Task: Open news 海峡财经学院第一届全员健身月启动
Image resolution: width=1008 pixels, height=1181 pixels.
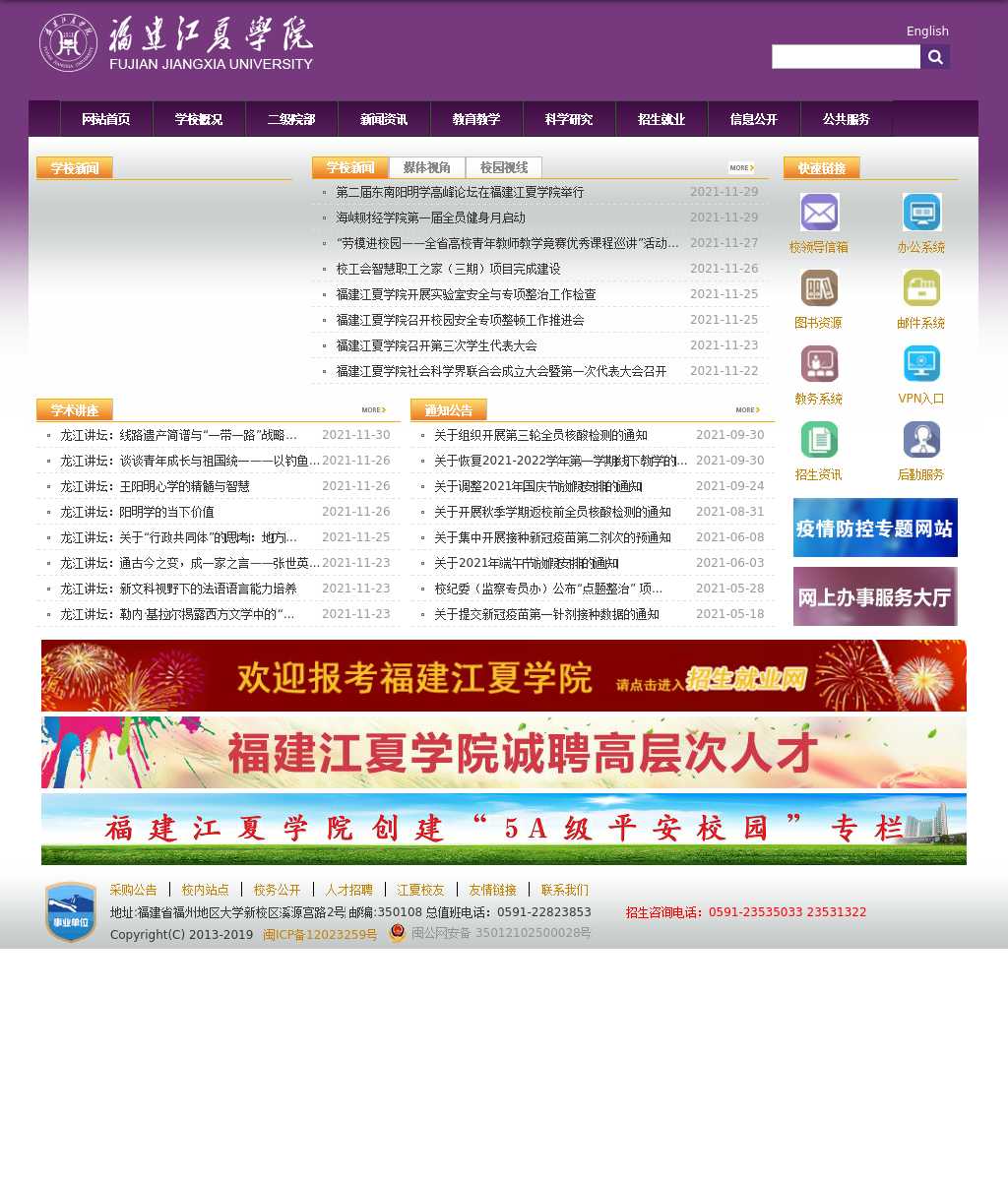Action: tap(430, 218)
